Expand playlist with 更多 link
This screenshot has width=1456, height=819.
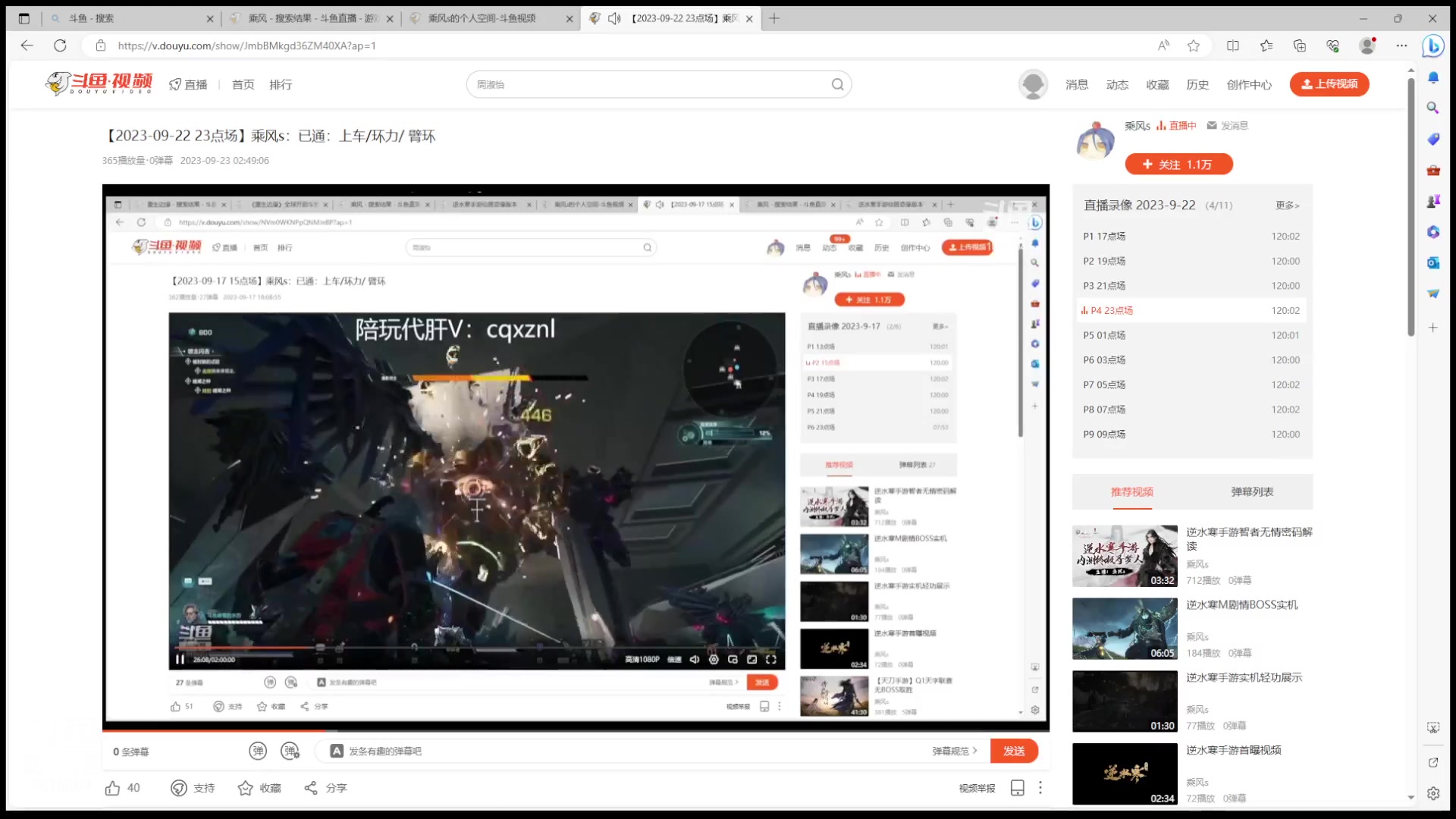pyautogui.click(x=1287, y=206)
